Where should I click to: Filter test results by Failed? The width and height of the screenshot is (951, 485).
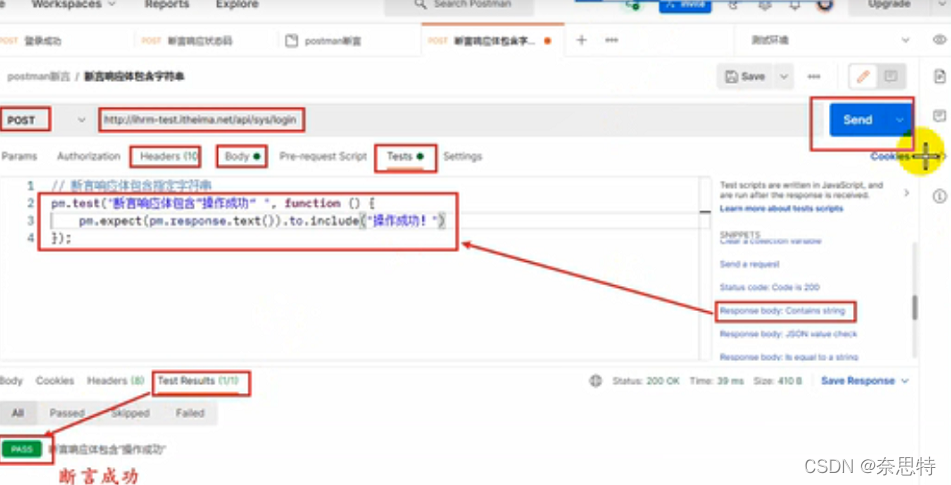(190, 413)
